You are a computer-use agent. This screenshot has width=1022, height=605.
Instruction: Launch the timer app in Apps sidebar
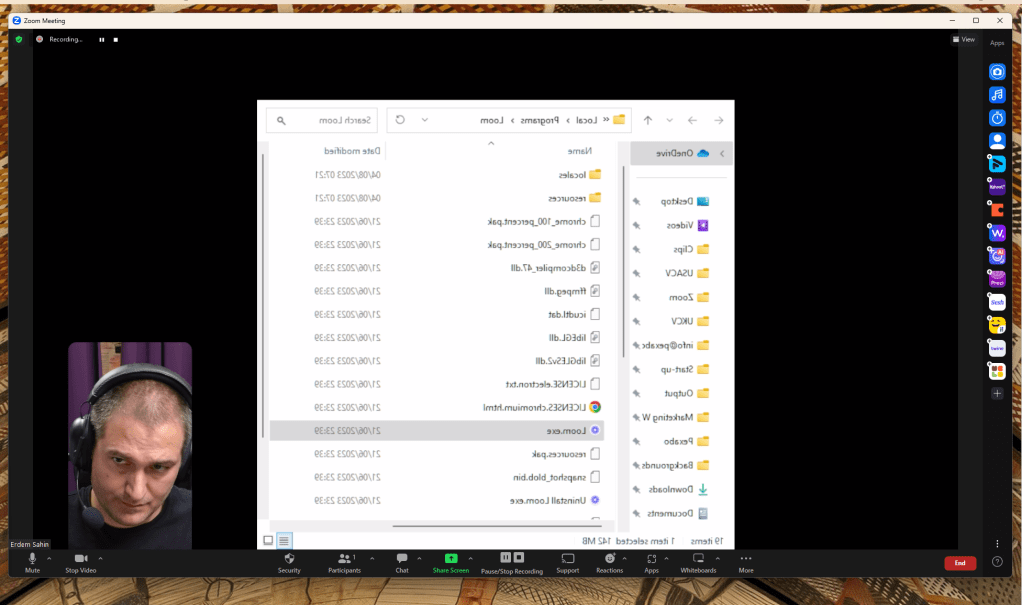(x=997, y=118)
